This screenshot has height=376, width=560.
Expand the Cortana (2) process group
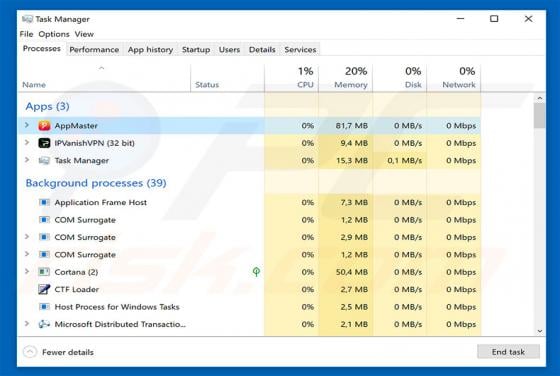[27, 272]
